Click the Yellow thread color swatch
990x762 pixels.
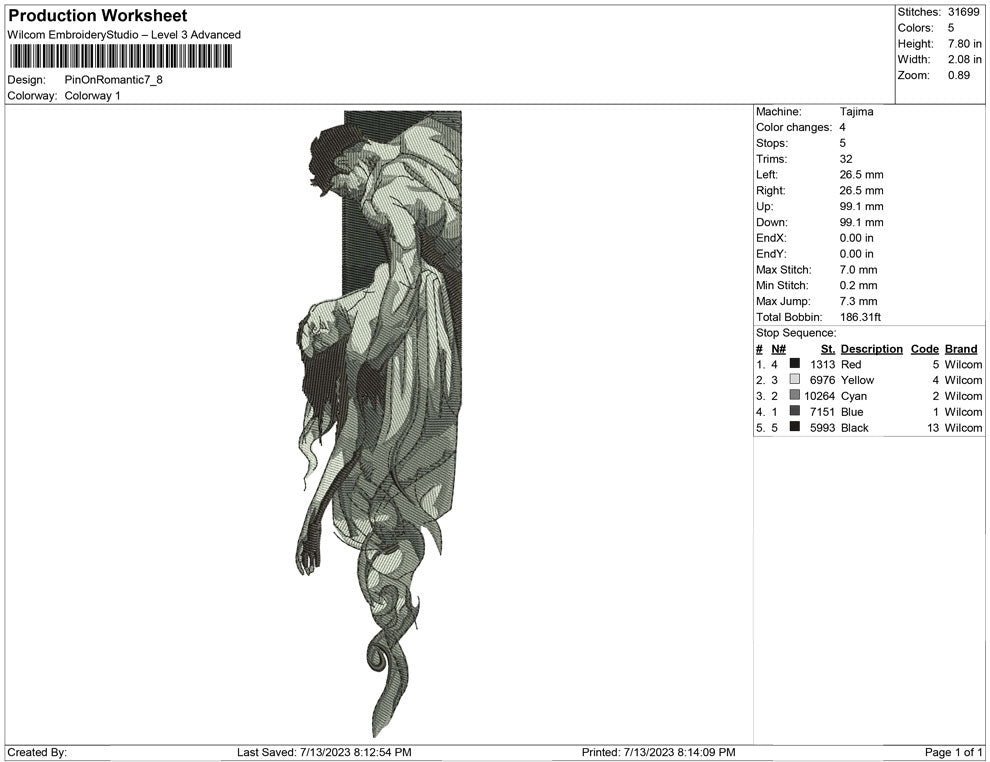coord(795,379)
